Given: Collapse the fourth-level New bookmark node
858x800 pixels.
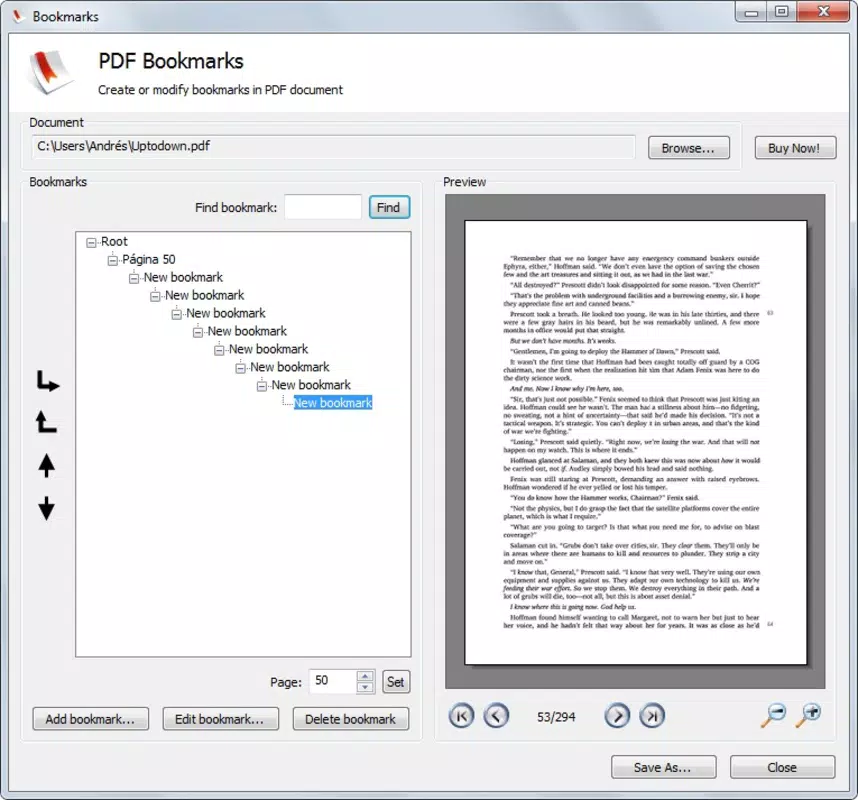Looking at the screenshot, I should [198, 333].
